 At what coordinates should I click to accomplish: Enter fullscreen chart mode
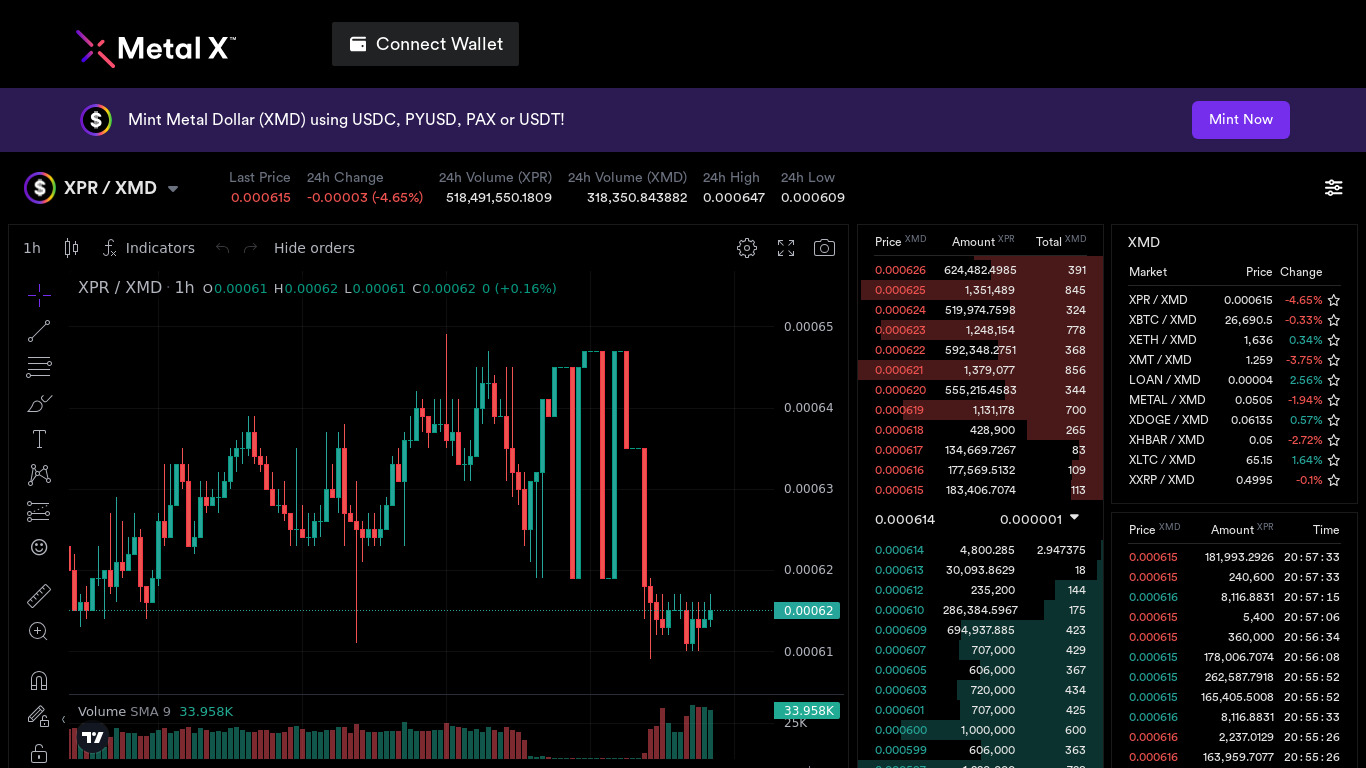[786, 248]
